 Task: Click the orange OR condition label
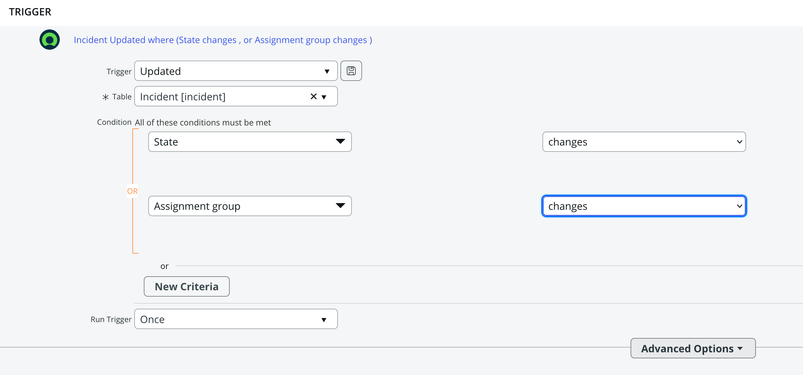[132, 191]
